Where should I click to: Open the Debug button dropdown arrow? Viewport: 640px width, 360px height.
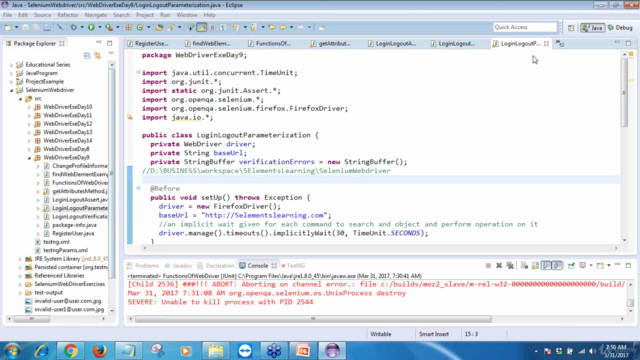tap(82, 27)
